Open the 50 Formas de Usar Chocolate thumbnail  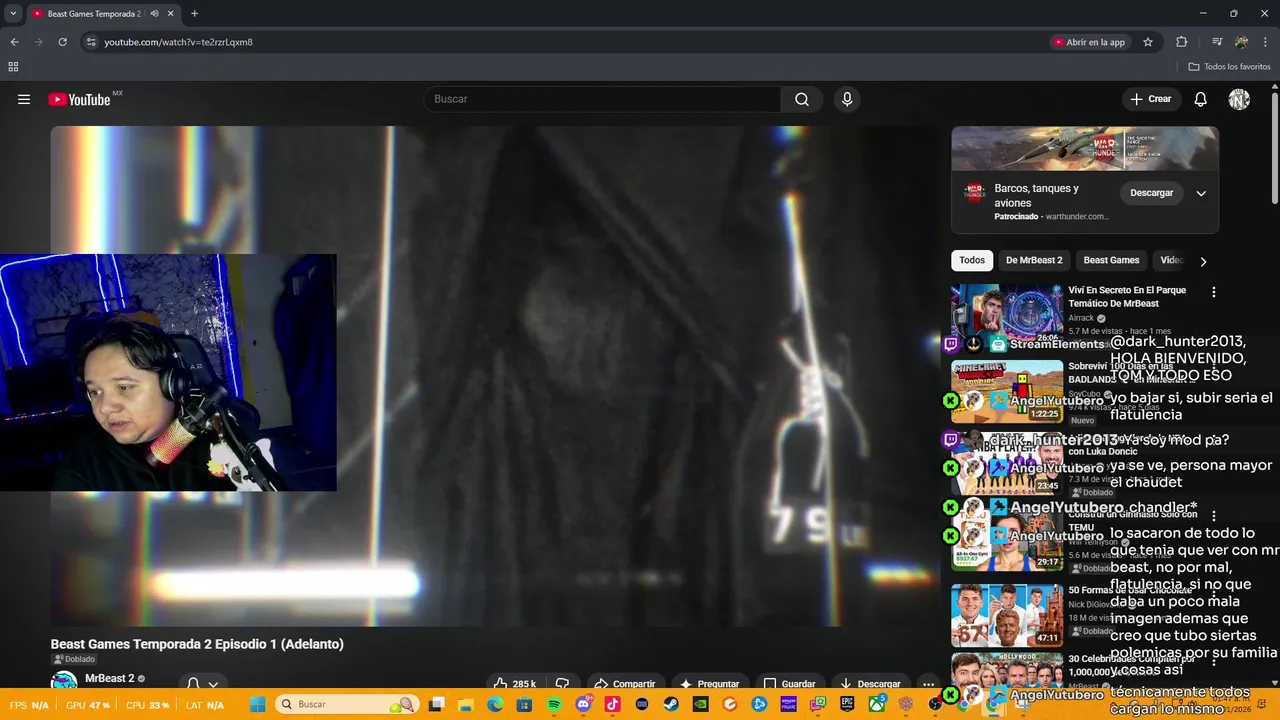click(x=1007, y=615)
